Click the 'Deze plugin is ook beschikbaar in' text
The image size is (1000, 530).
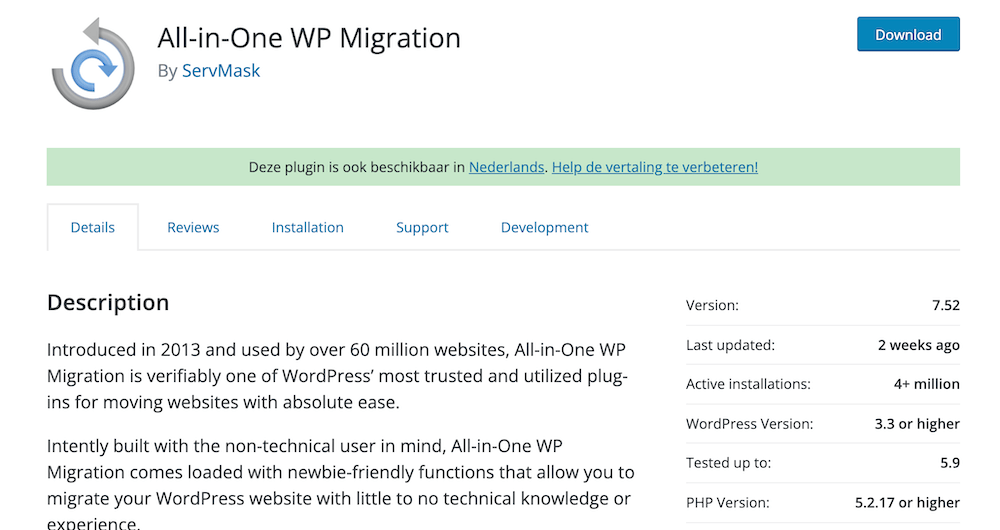point(357,167)
